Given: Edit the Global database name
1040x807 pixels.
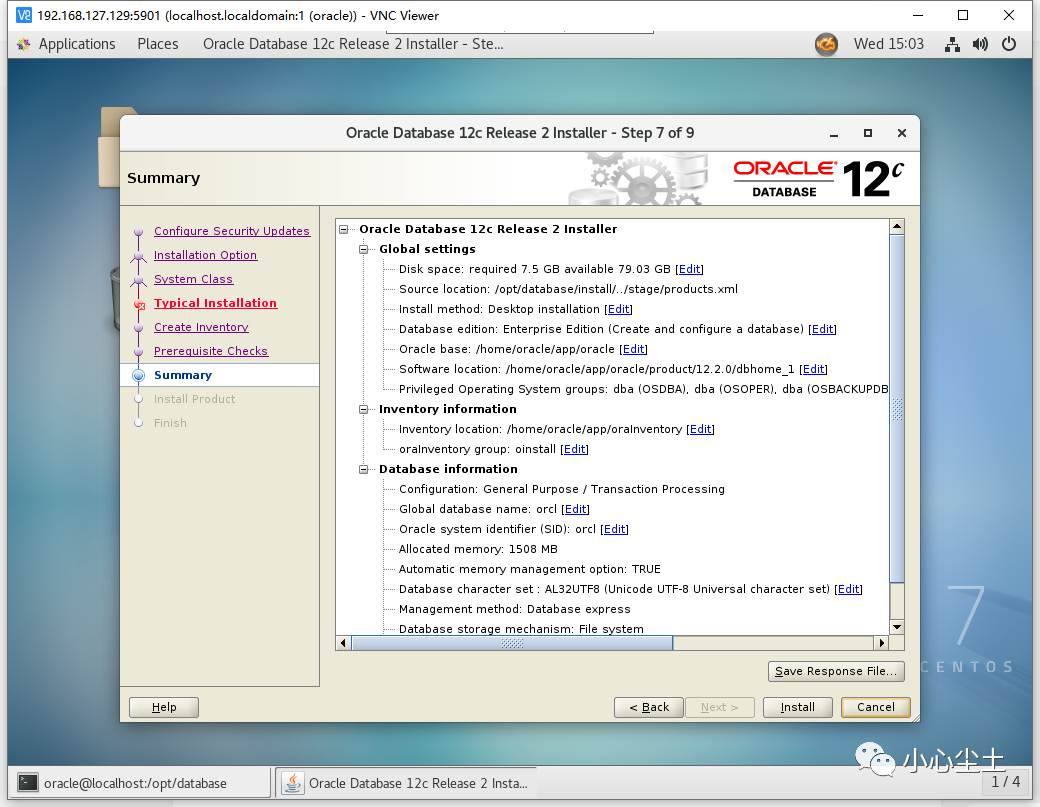Looking at the screenshot, I should (x=575, y=509).
